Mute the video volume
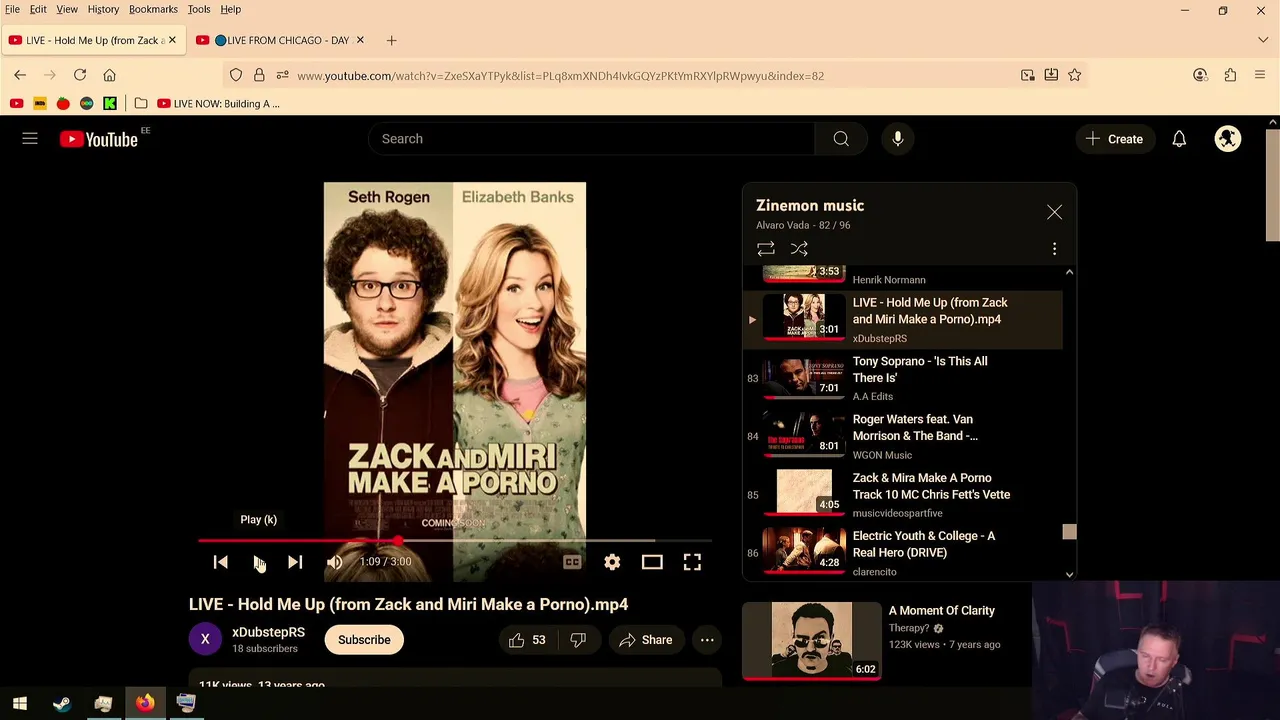1280x720 pixels. coord(335,562)
